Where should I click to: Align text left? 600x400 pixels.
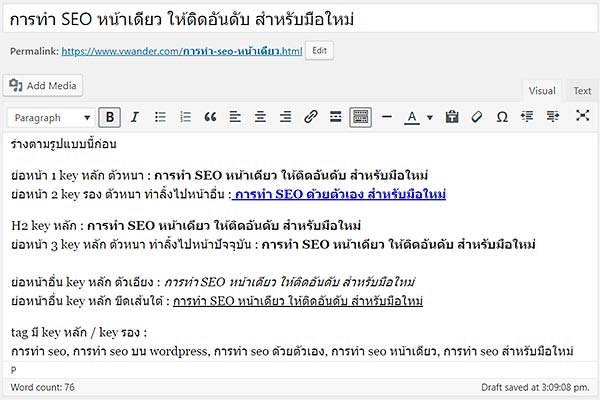pos(235,117)
